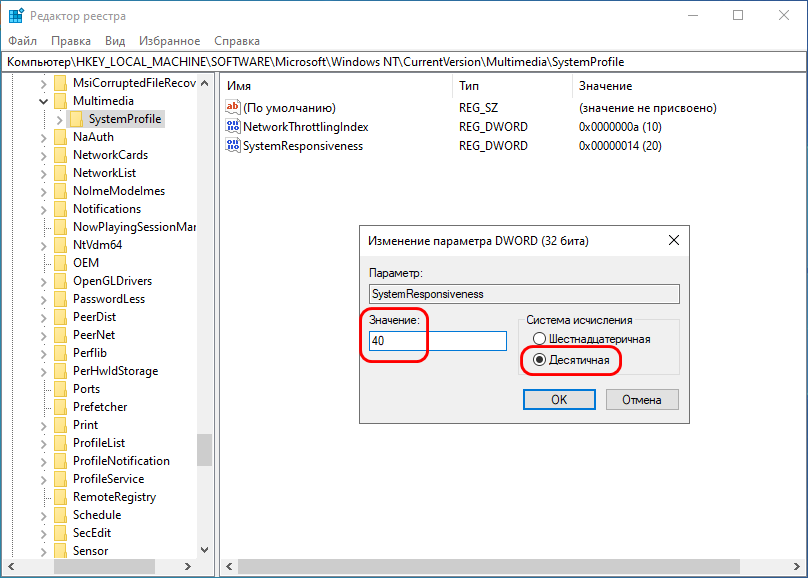Click the Registry Editor app icon in title bar
Screen dimensions: 808x578
pos(17,16)
